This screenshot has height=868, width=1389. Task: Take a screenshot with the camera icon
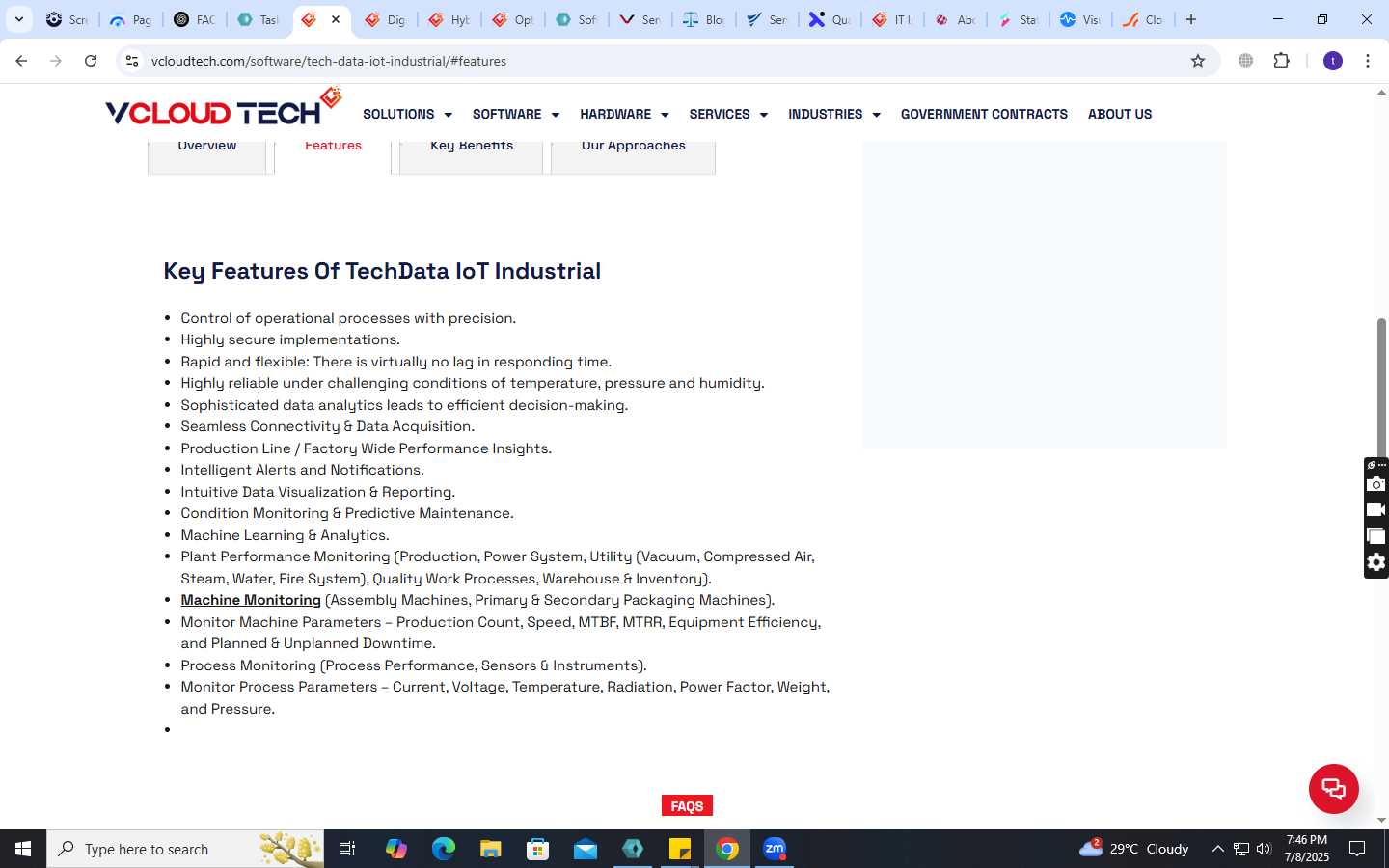1376,484
